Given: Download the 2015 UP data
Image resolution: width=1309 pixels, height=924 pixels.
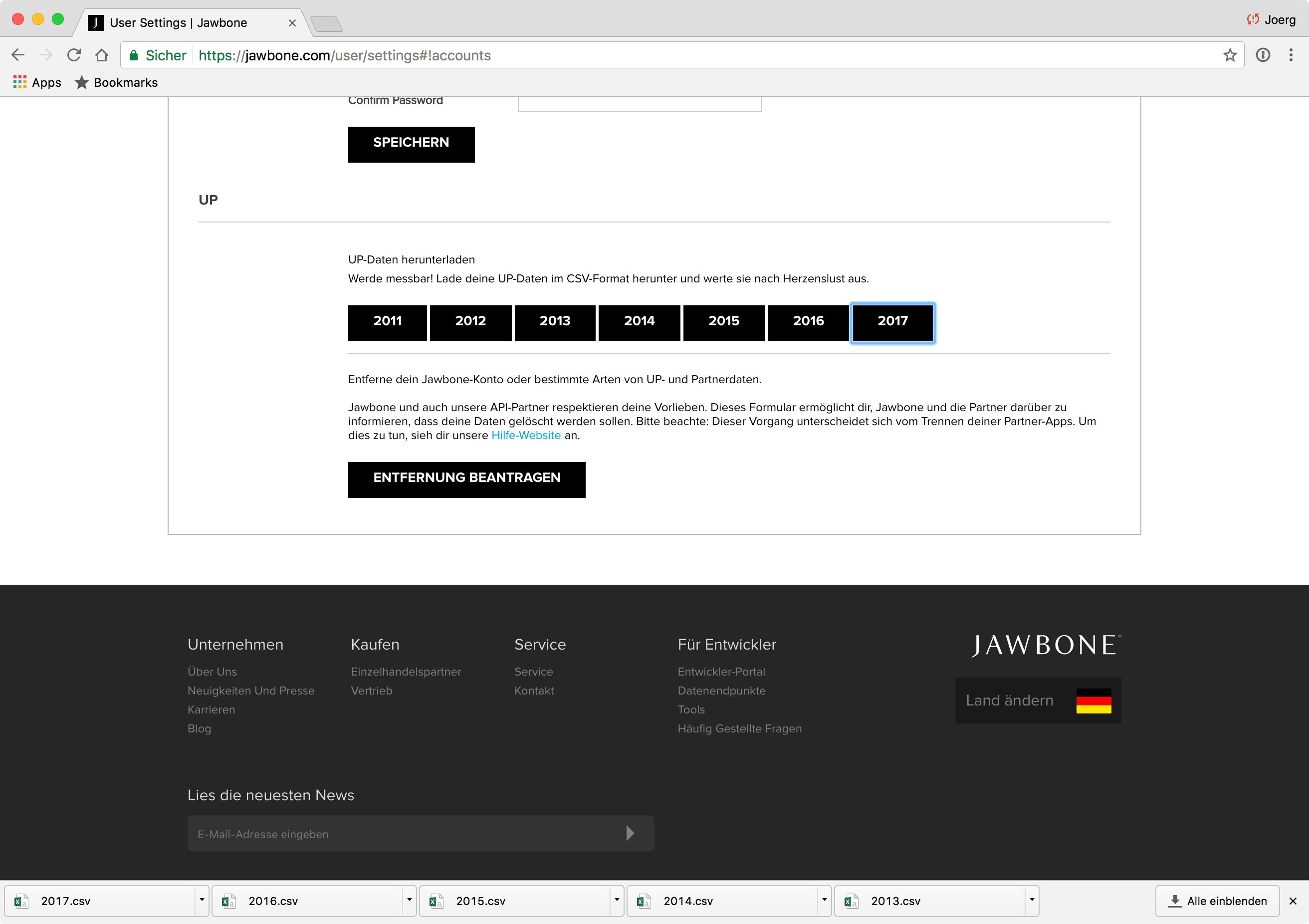Looking at the screenshot, I should (x=724, y=323).
